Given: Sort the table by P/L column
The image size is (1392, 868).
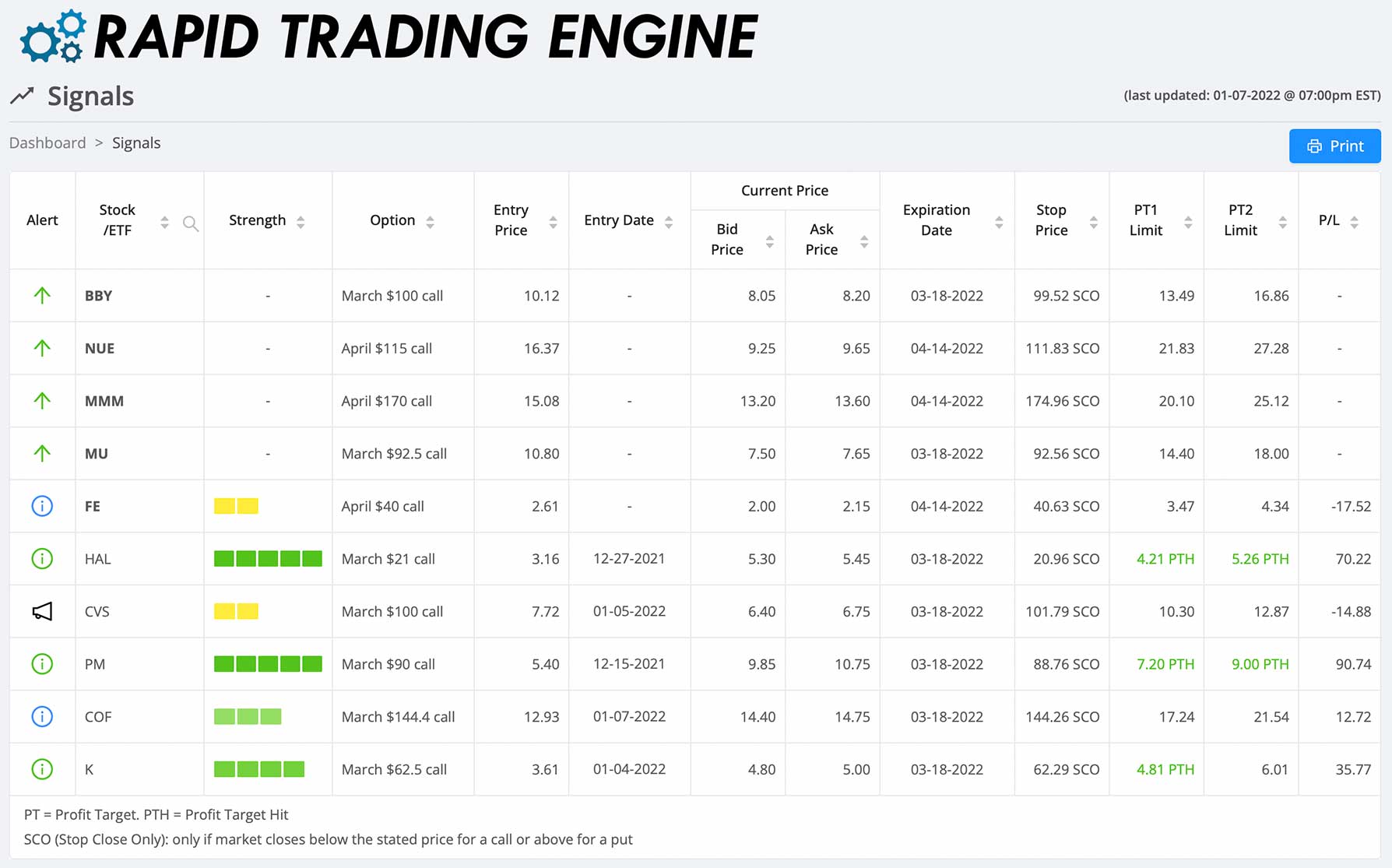Looking at the screenshot, I should click(x=1354, y=222).
